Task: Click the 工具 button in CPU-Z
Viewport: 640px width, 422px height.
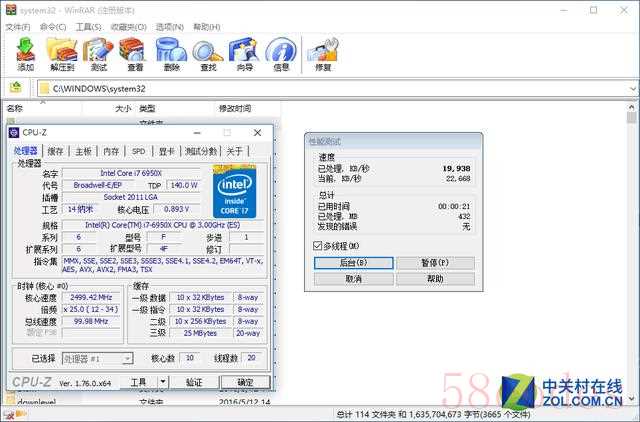Action: (138, 382)
